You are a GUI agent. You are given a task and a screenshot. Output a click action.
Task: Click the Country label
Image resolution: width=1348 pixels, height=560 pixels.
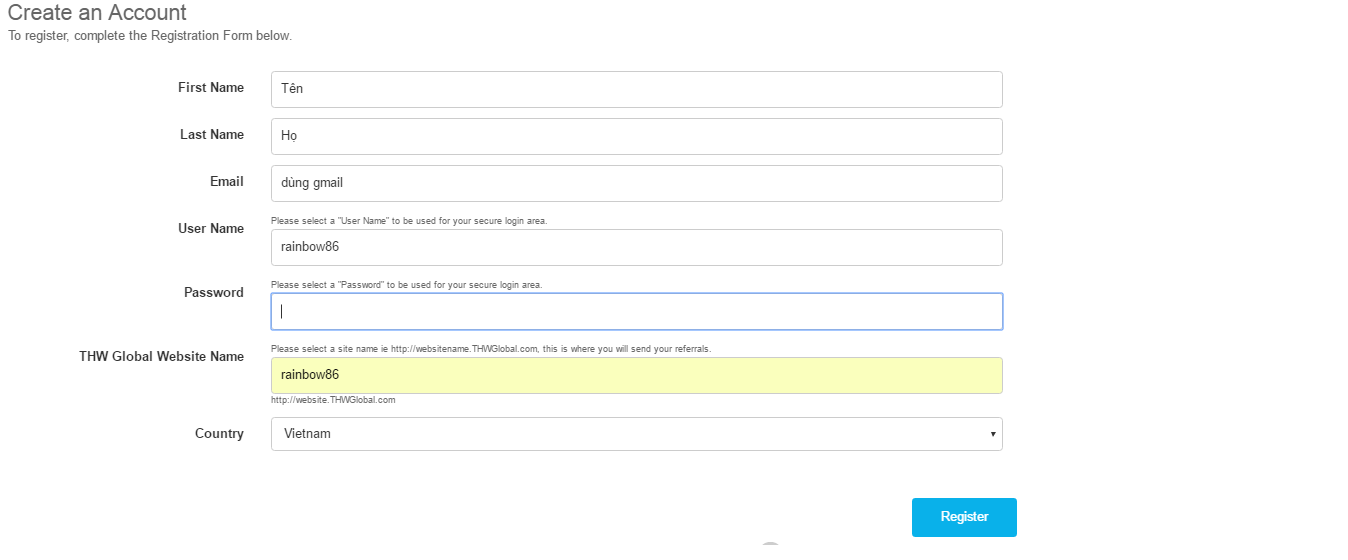point(220,434)
